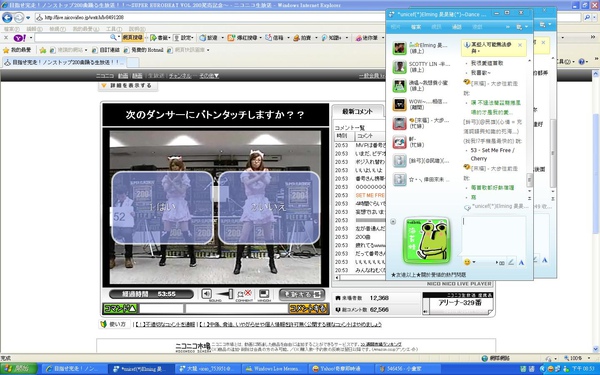Screen dimensions: 600x375
Task: Focus the Internet Explorer address bar
Action: [210, 17]
